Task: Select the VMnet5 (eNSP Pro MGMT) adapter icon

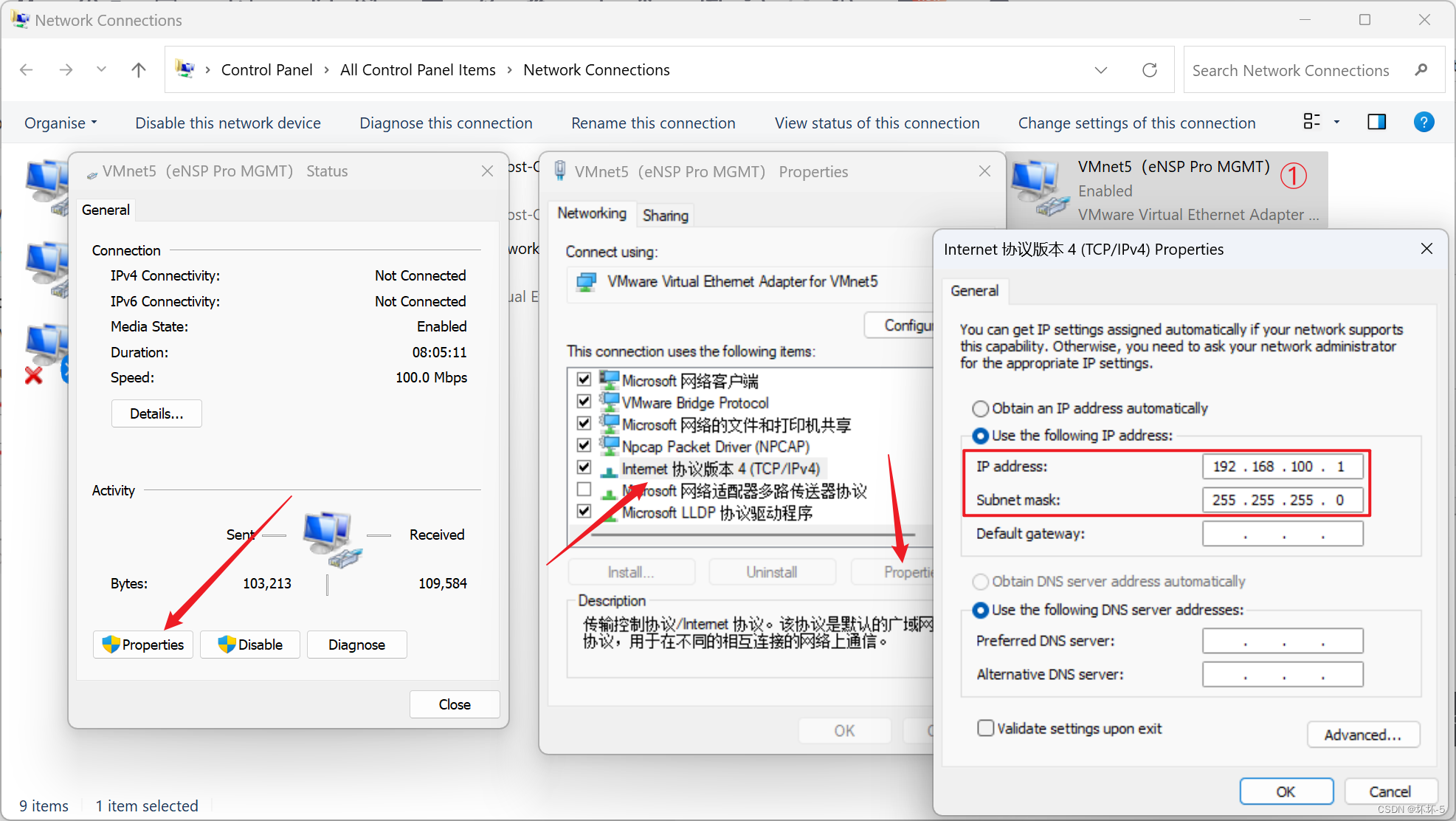Action: pos(1038,189)
